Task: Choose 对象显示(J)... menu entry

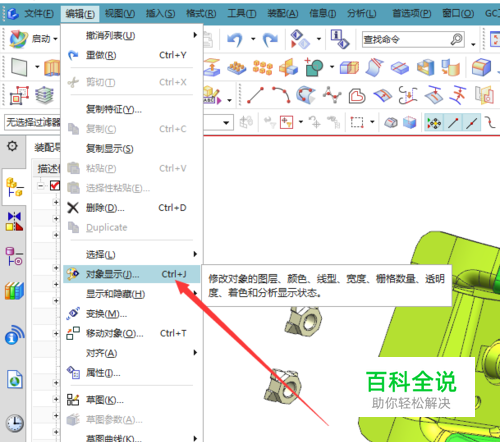Action: (x=132, y=274)
